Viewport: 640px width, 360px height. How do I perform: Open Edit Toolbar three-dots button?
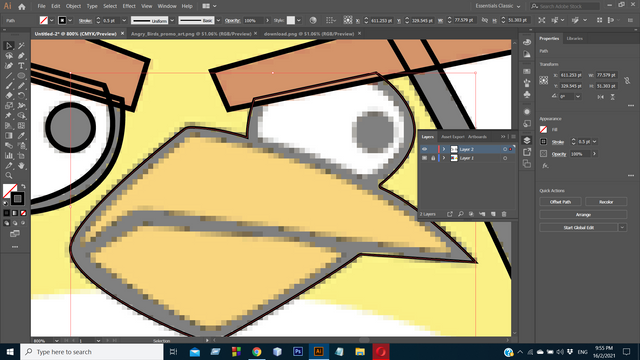pyautogui.click(x=15, y=247)
